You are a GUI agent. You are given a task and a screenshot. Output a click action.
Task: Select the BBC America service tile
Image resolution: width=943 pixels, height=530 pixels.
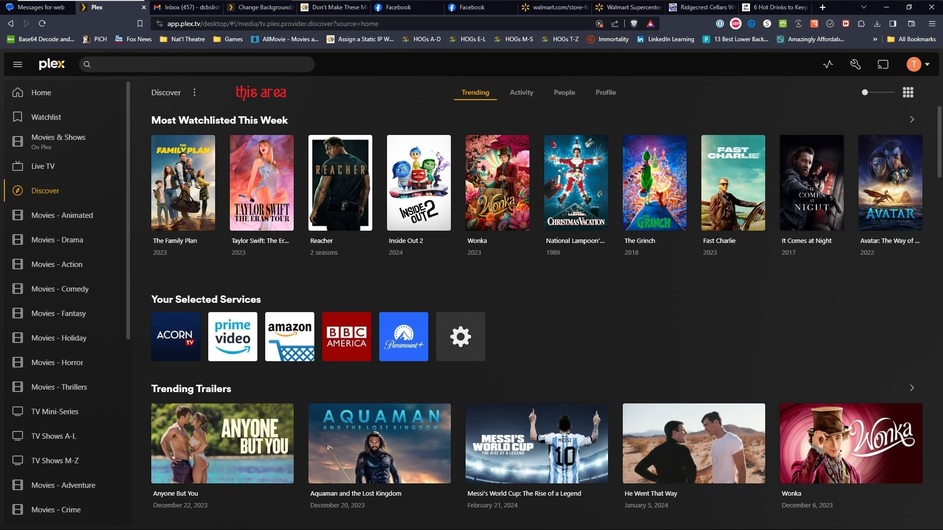[x=346, y=336]
